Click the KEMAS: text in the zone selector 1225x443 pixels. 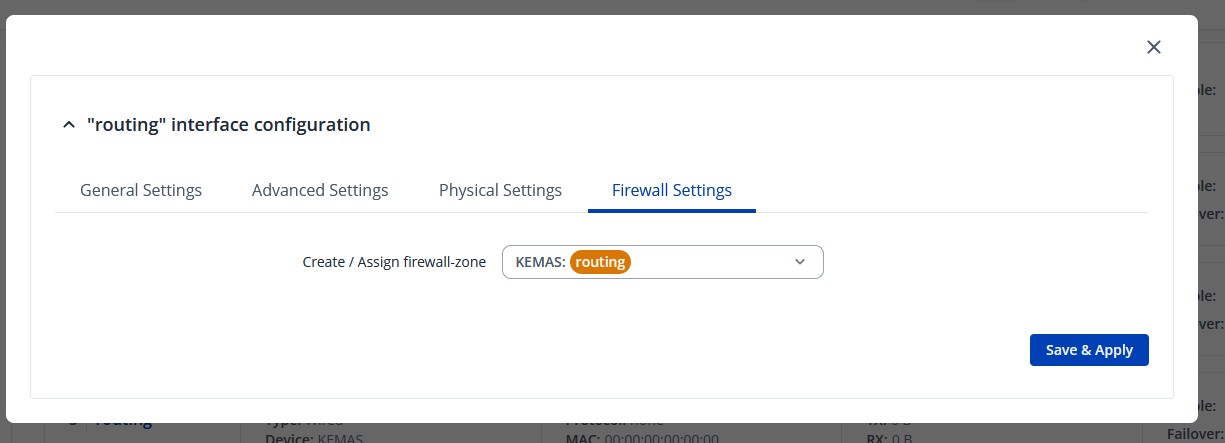click(x=540, y=262)
